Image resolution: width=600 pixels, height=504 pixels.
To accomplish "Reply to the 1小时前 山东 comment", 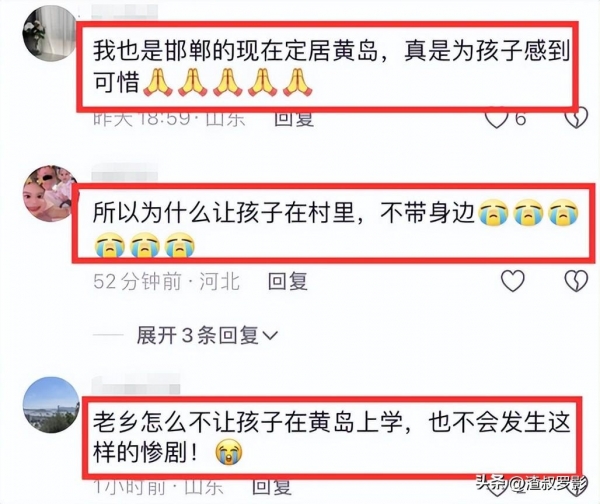I will click(272, 487).
